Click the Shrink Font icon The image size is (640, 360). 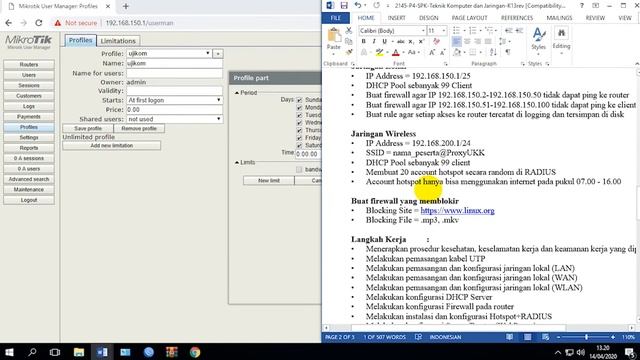pos(442,52)
